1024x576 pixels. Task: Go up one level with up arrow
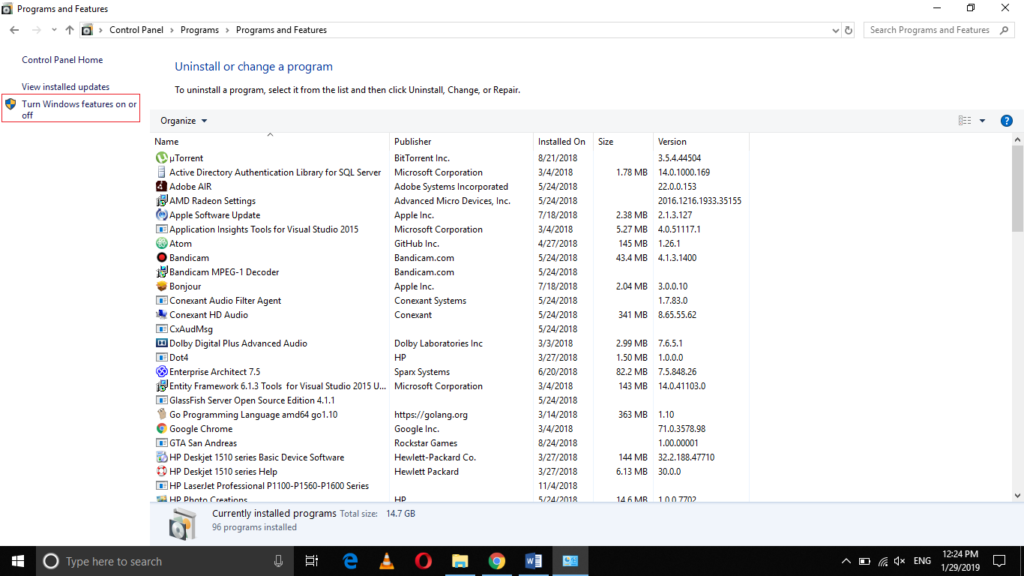(x=69, y=30)
